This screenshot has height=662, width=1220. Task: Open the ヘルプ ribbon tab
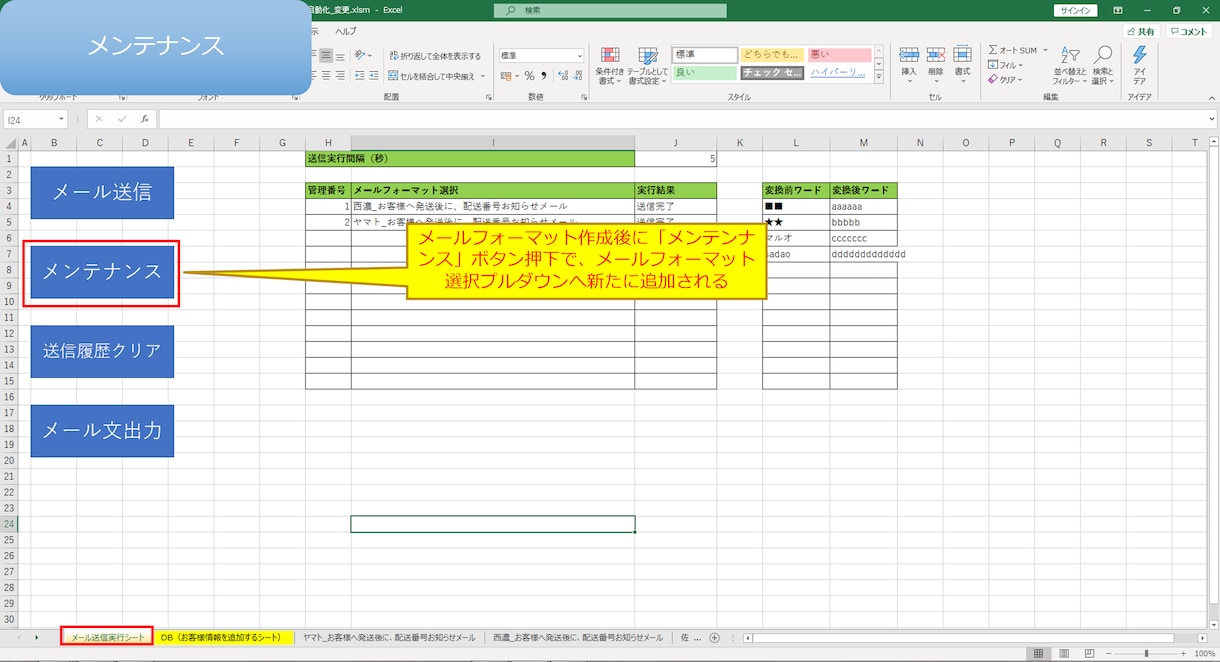click(345, 31)
